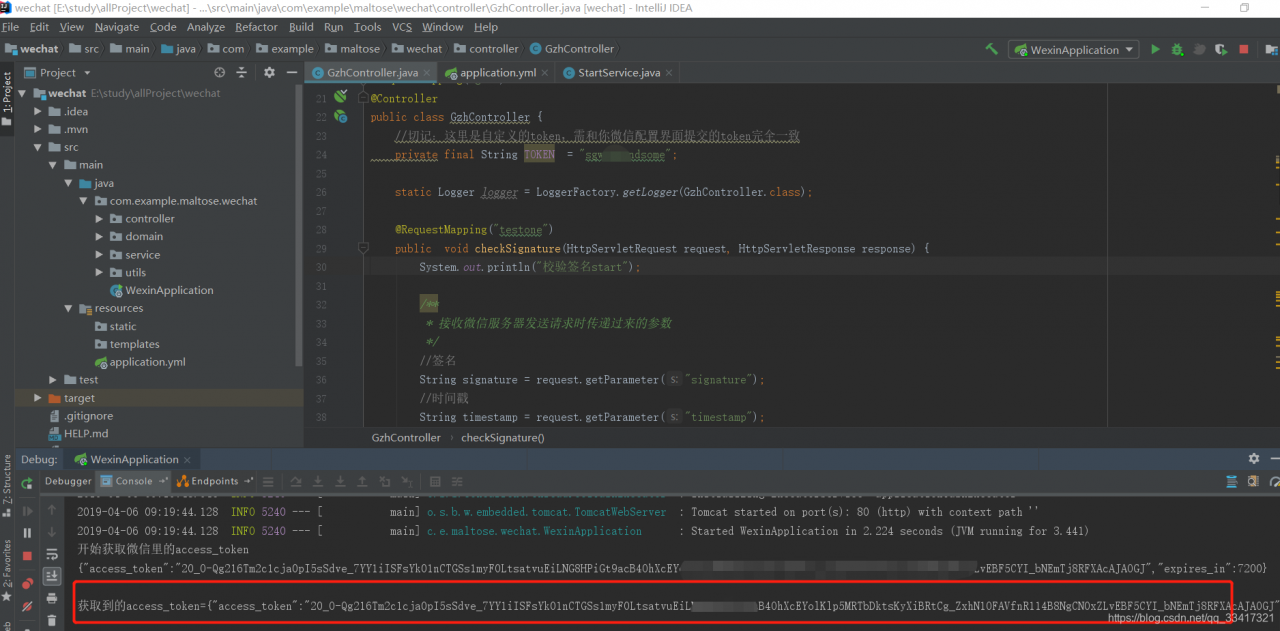The height and width of the screenshot is (631, 1280).
Task: Collapse the wechat root folder
Action: (x=22, y=93)
